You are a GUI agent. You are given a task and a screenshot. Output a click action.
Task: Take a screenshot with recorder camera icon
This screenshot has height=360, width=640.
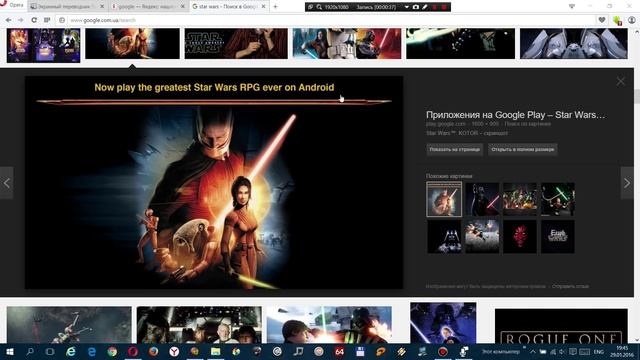[416, 7]
